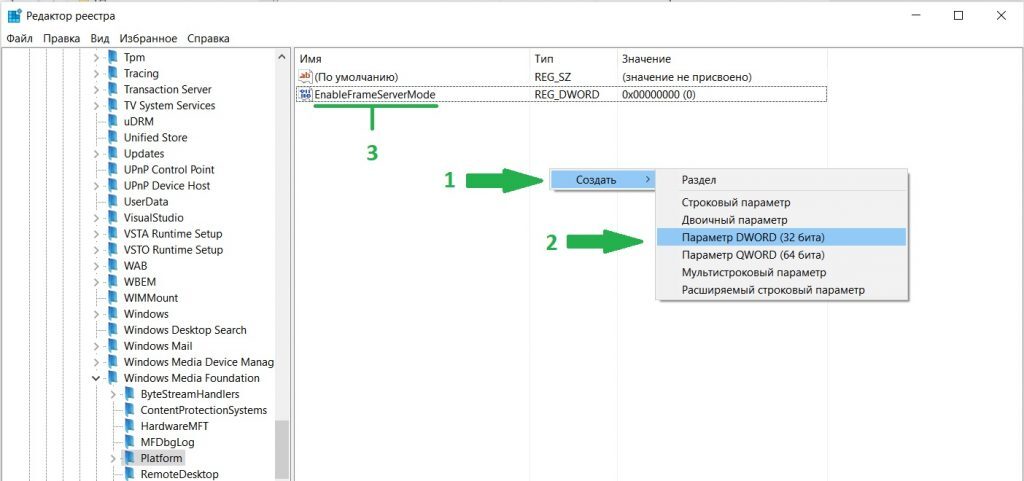Click the VisualStudio folder icon
The image size is (1024, 481).
(114, 218)
